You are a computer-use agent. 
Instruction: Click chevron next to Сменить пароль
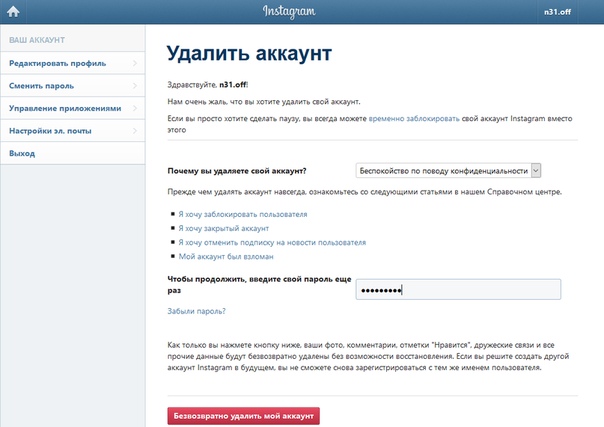[135, 86]
